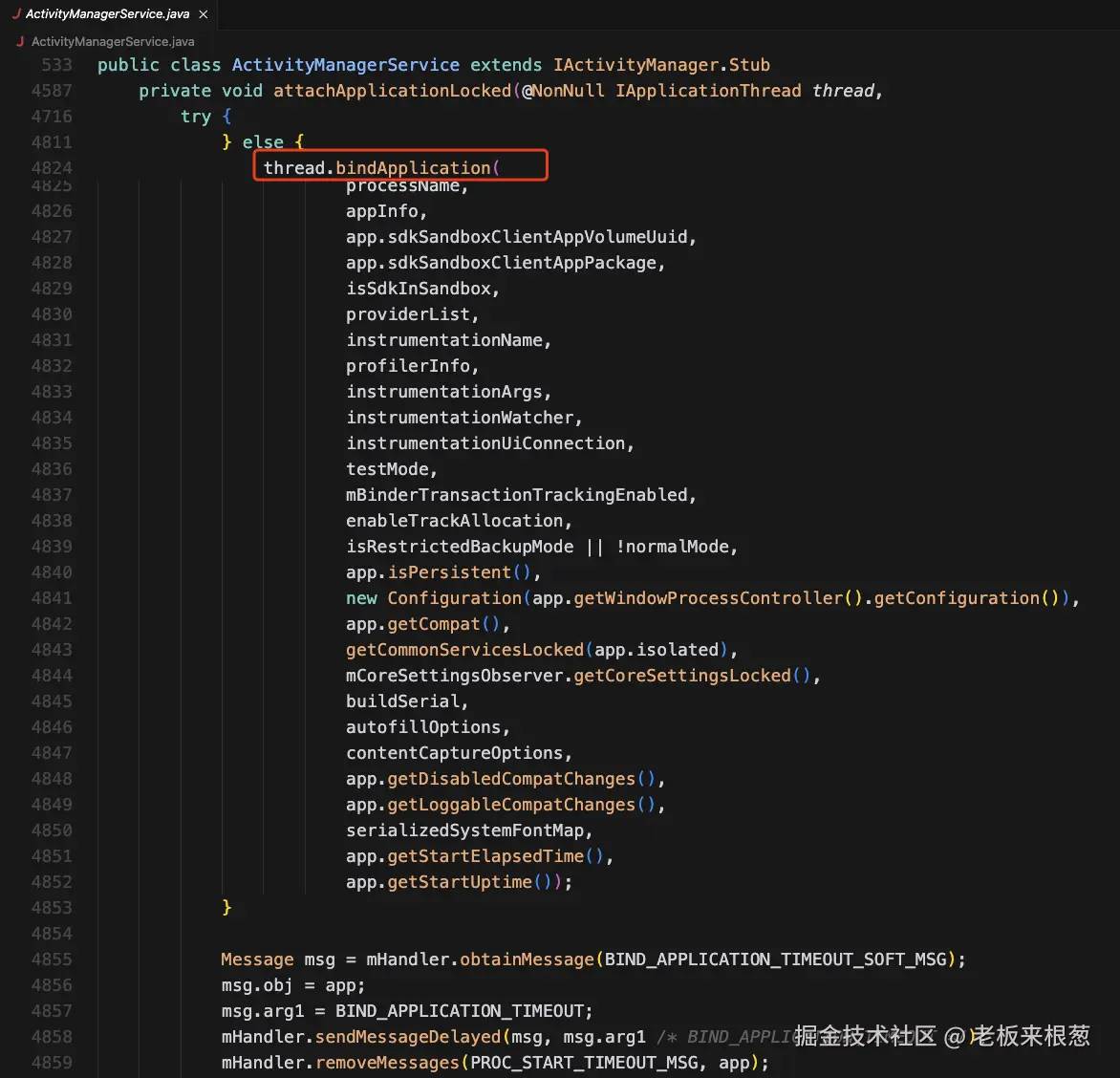The height and width of the screenshot is (1078, 1120).
Task: Click the testMode argument
Action: 387,468
